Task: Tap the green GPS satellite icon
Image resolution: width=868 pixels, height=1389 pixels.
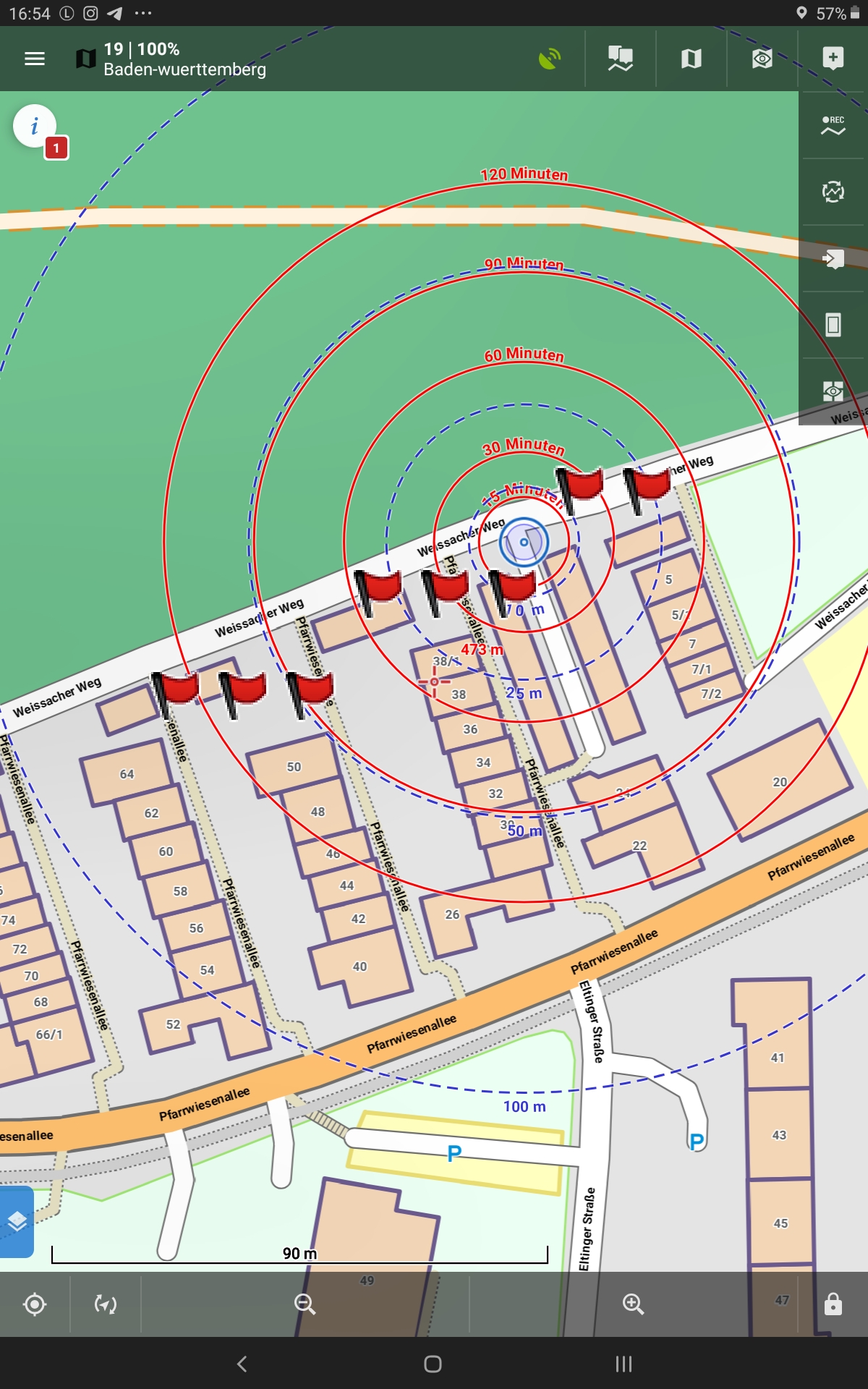Action: tap(550, 59)
